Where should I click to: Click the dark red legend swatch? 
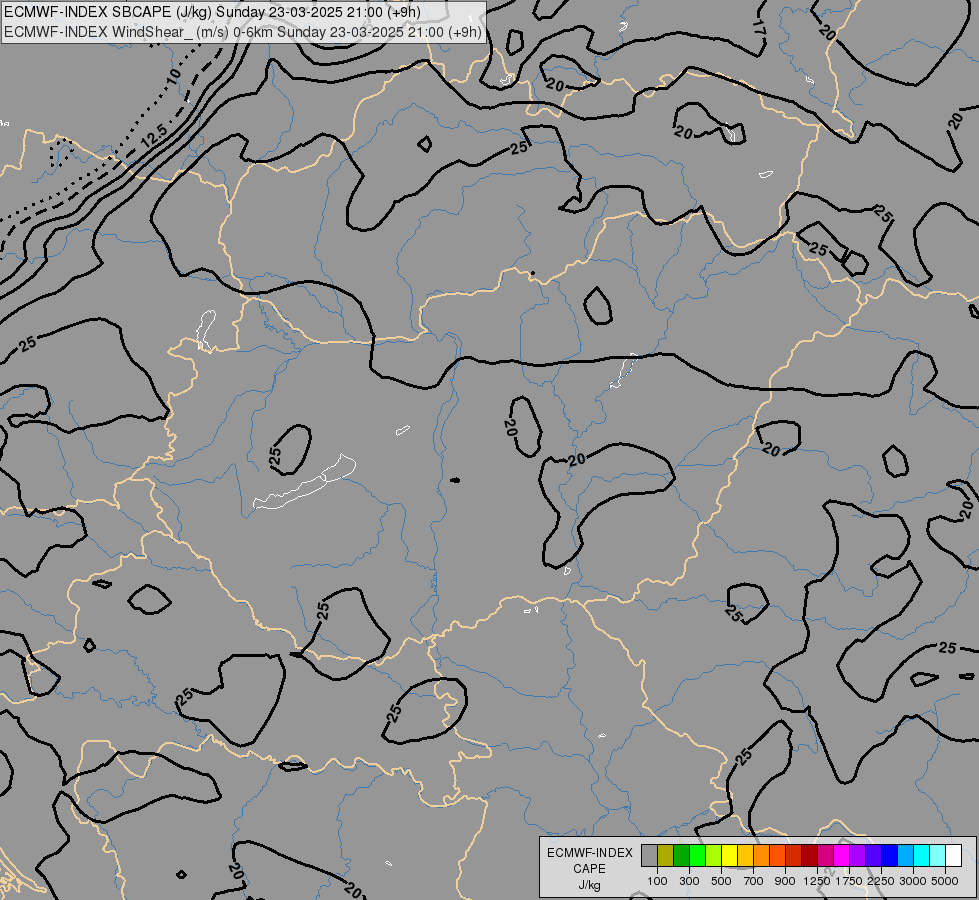[x=809, y=856]
